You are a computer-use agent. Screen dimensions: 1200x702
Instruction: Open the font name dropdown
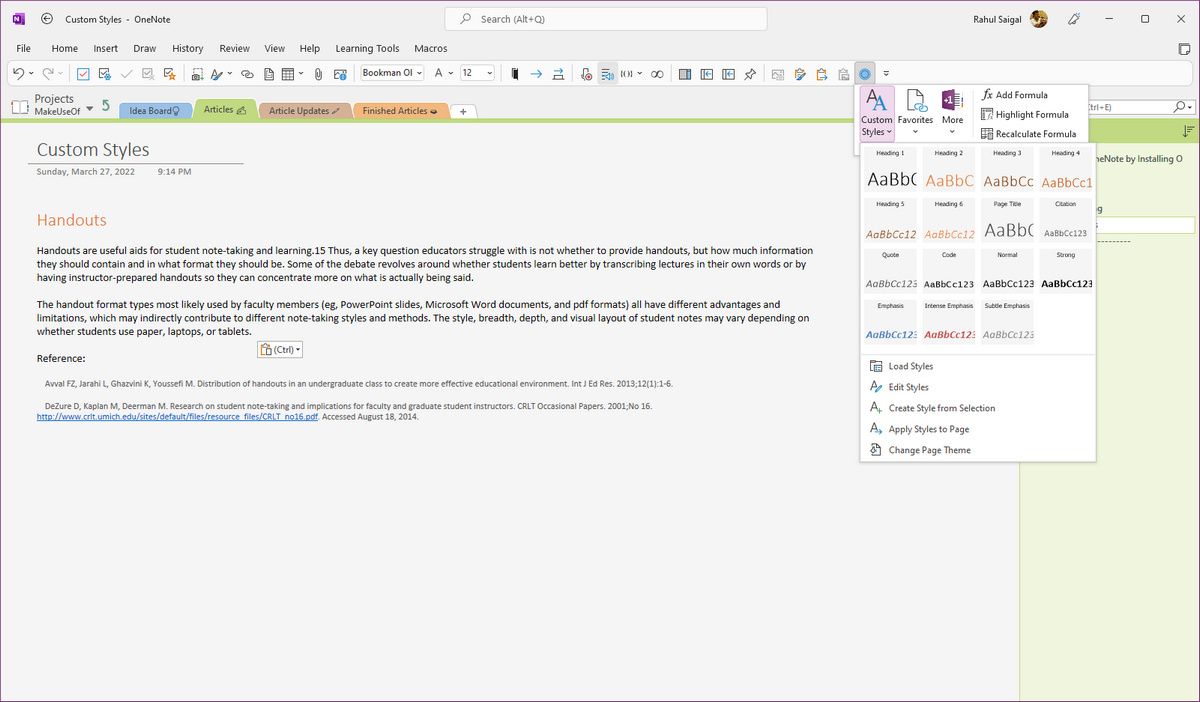click(x=418, y=73)
